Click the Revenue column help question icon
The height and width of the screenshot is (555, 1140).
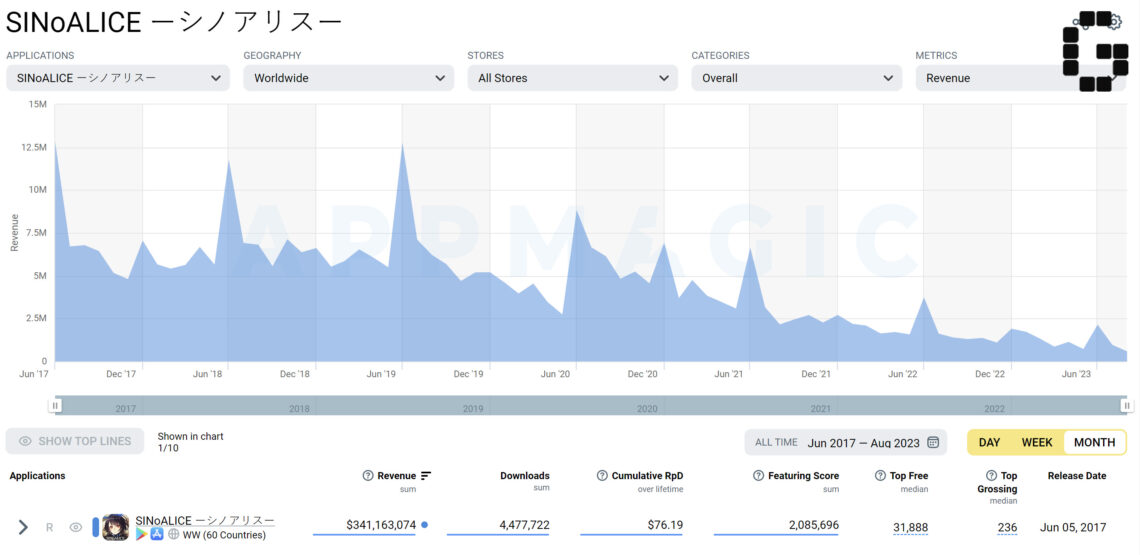coord(368,476)
